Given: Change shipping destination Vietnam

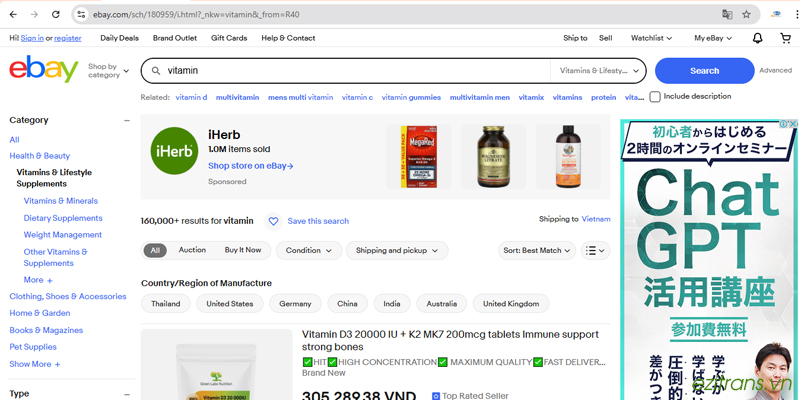Looking at the screenshot, I should (x=596, y=219).
